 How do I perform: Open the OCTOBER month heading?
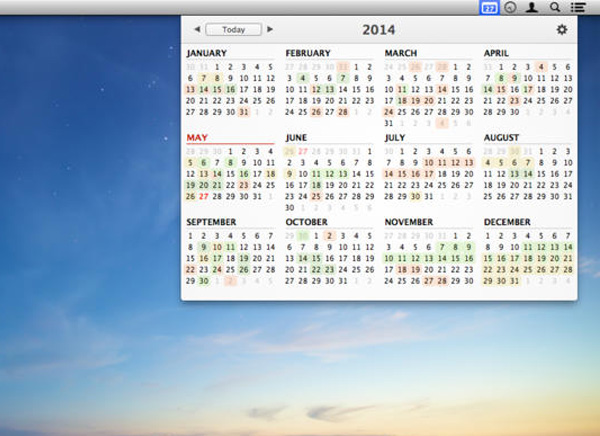(x=307, y=222)
